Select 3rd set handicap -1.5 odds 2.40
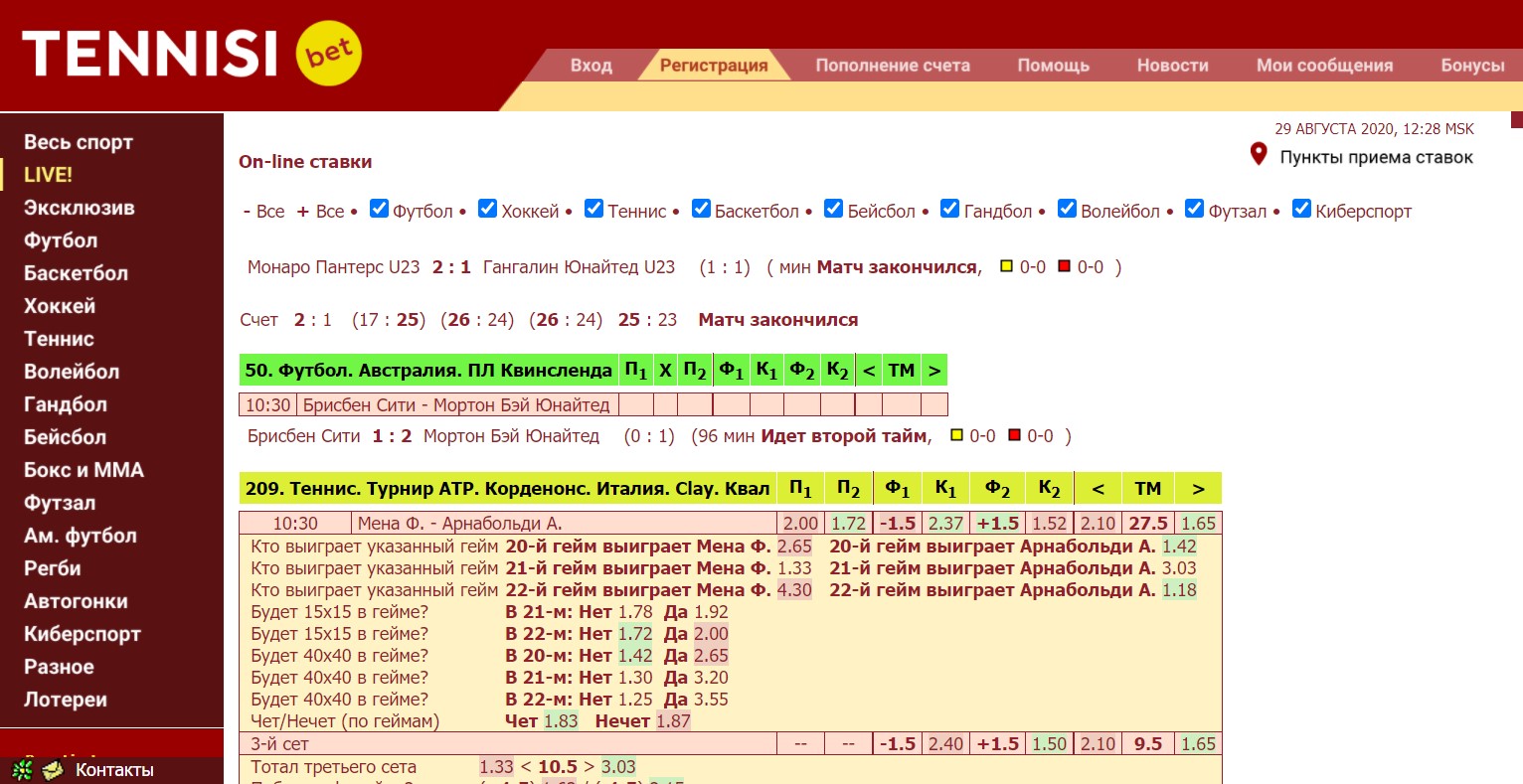This screenshot has height=784, width=1523. (945, 744)
